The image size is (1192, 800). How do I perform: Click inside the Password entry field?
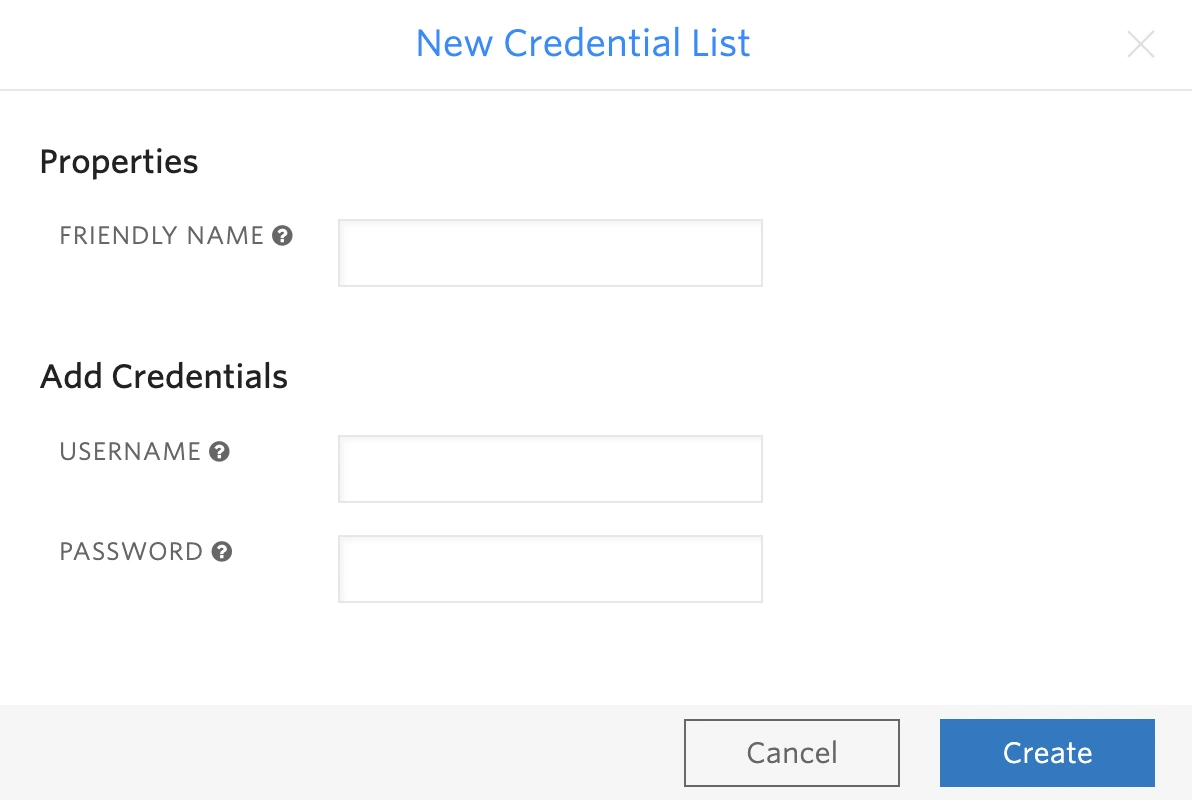[x=550, y=568]
